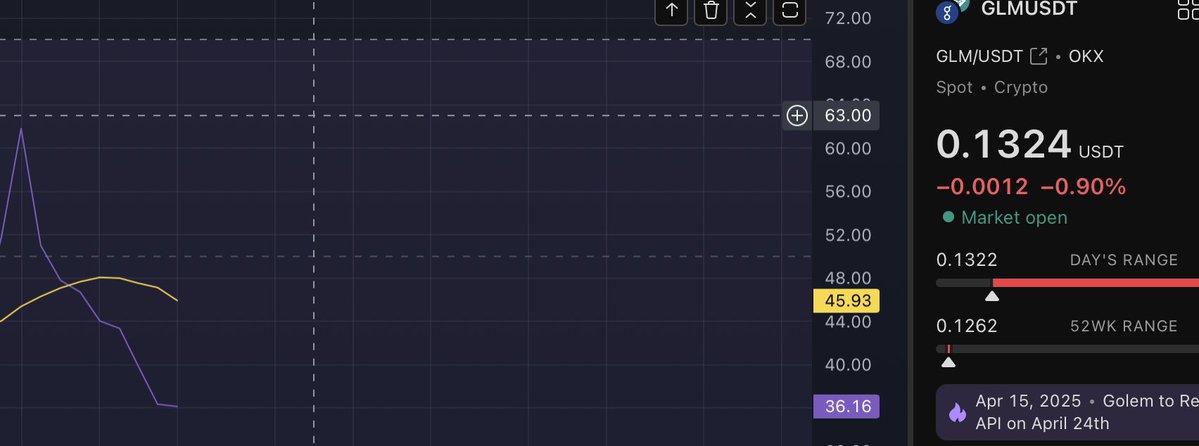Image resolution: width=1199 pixels, height=446 pixels.
Task: Click the DAY'S RANGE label
Action: (1123, 260)
